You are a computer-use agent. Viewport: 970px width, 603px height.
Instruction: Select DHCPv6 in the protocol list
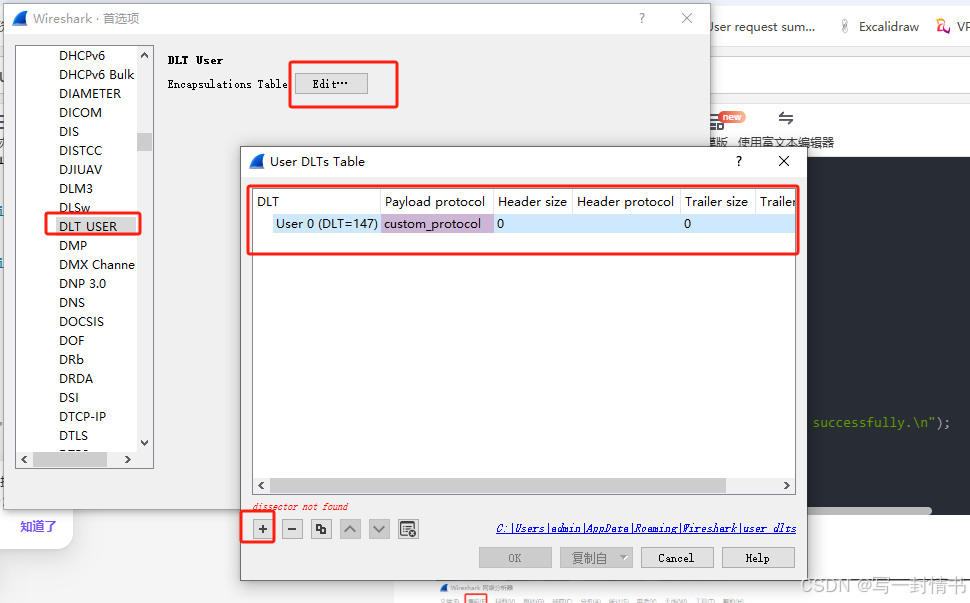point(82,56)
